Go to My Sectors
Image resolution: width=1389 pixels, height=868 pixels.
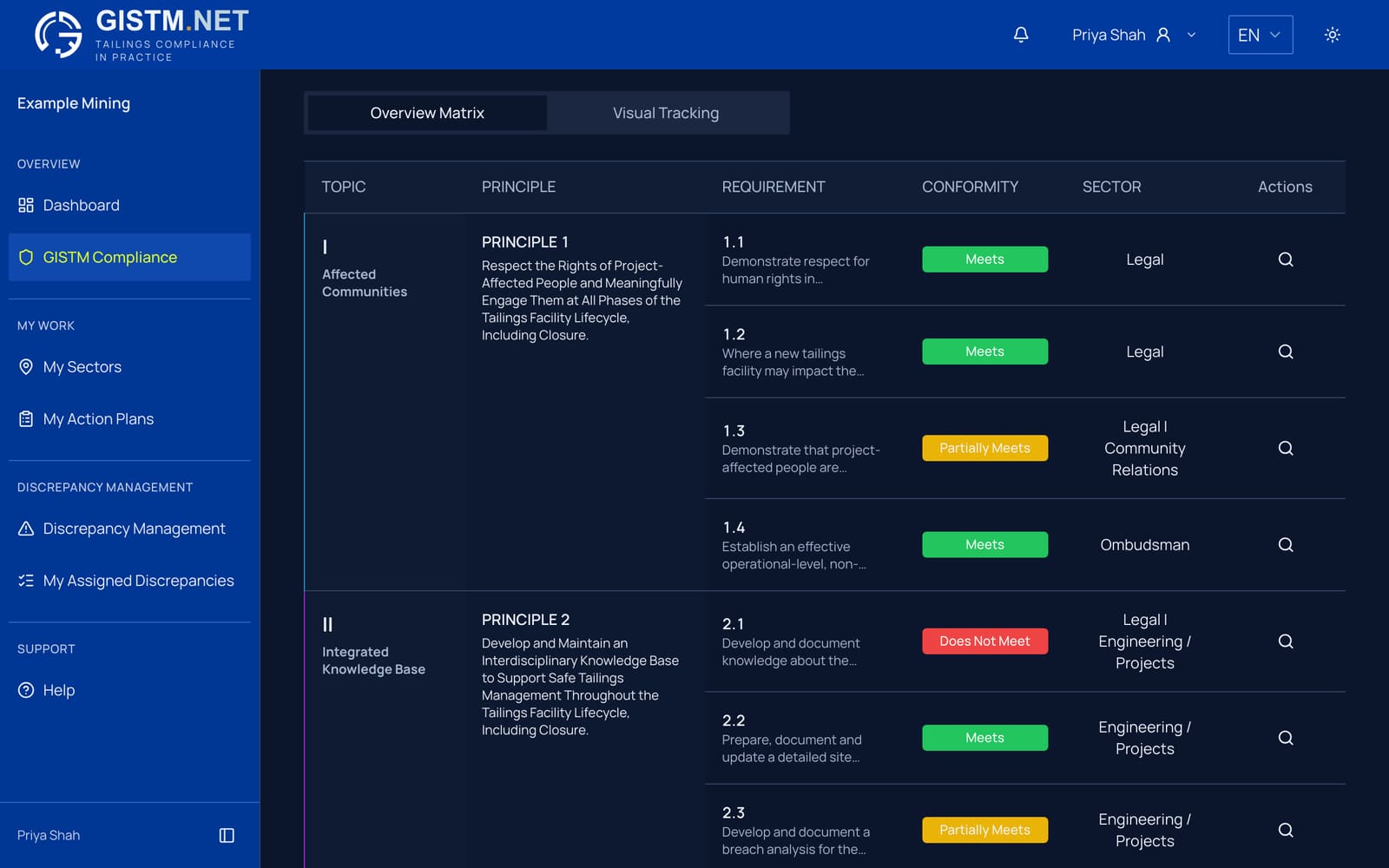129,366
